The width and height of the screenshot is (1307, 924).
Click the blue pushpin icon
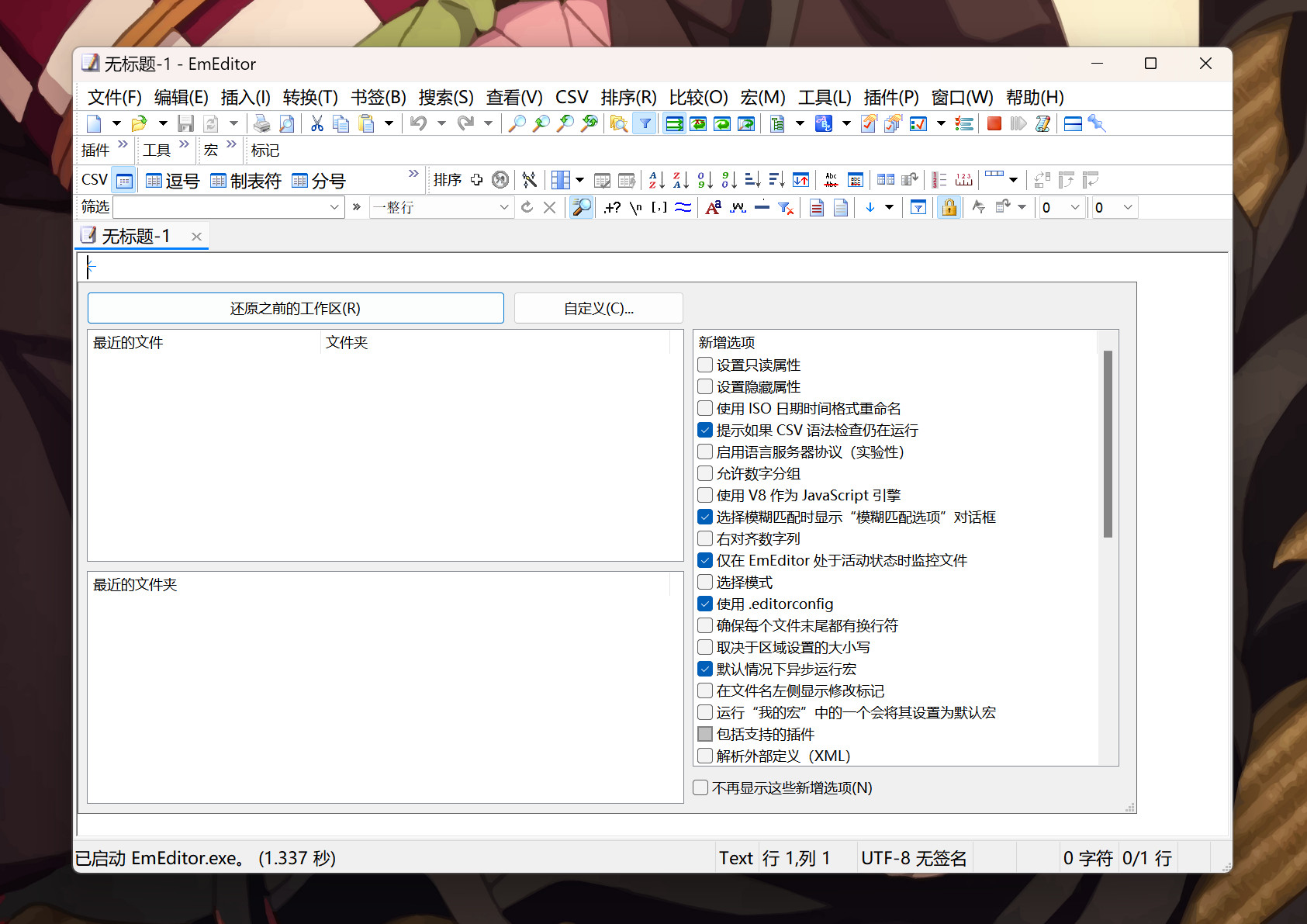[1097, 124]
